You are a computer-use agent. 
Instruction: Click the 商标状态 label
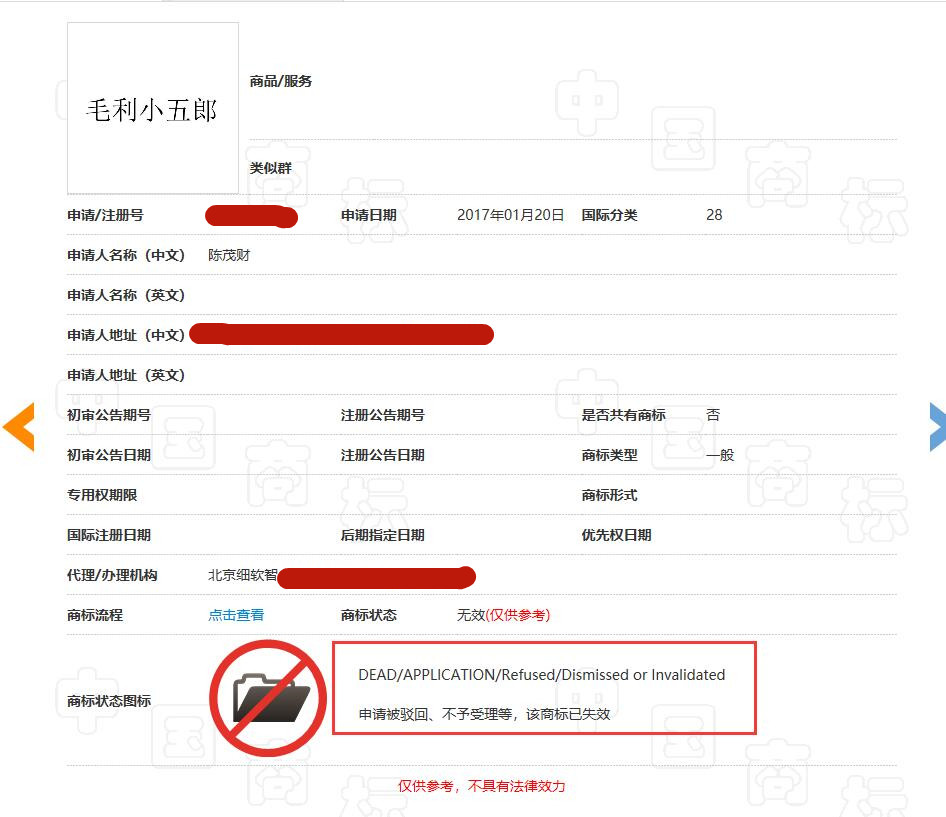coord(369,615)
